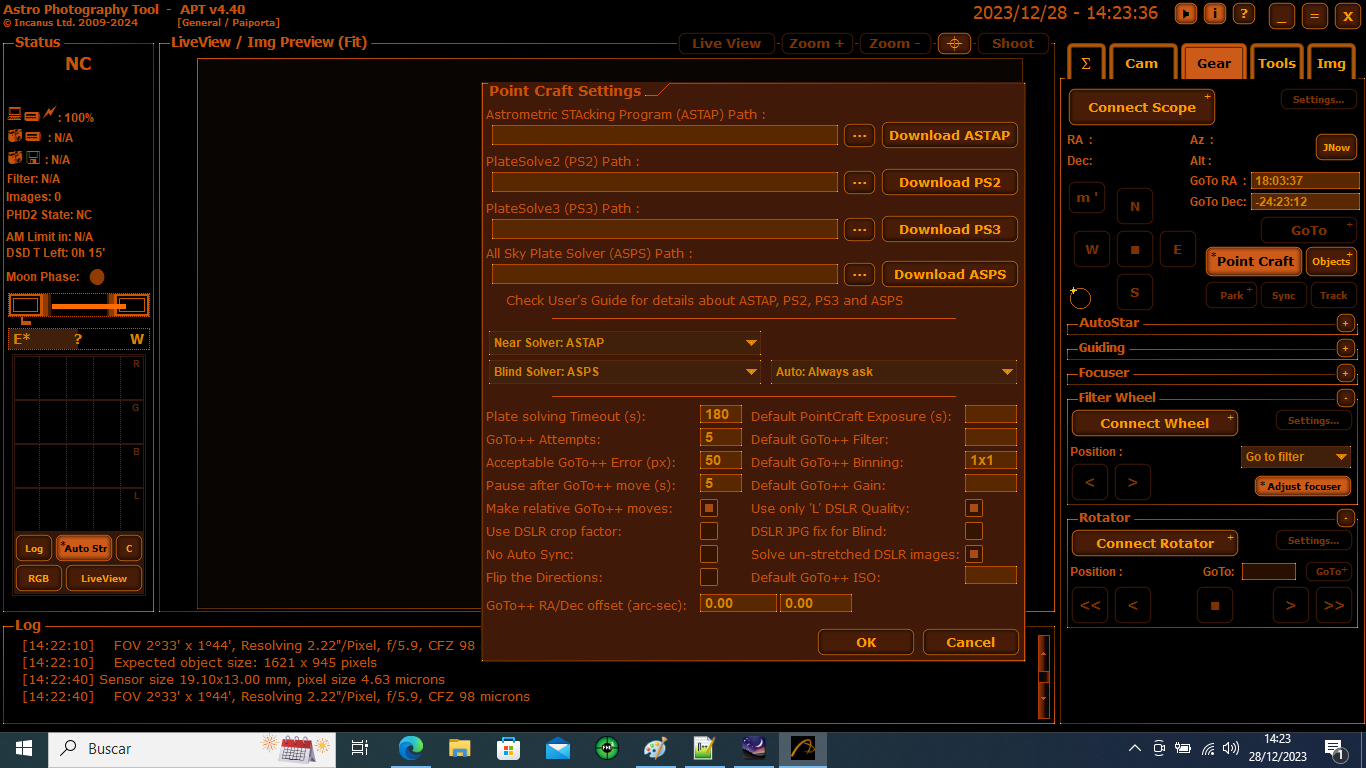Rotate fast forward with >> button
1366x768 pixels.
(1333, 605)
